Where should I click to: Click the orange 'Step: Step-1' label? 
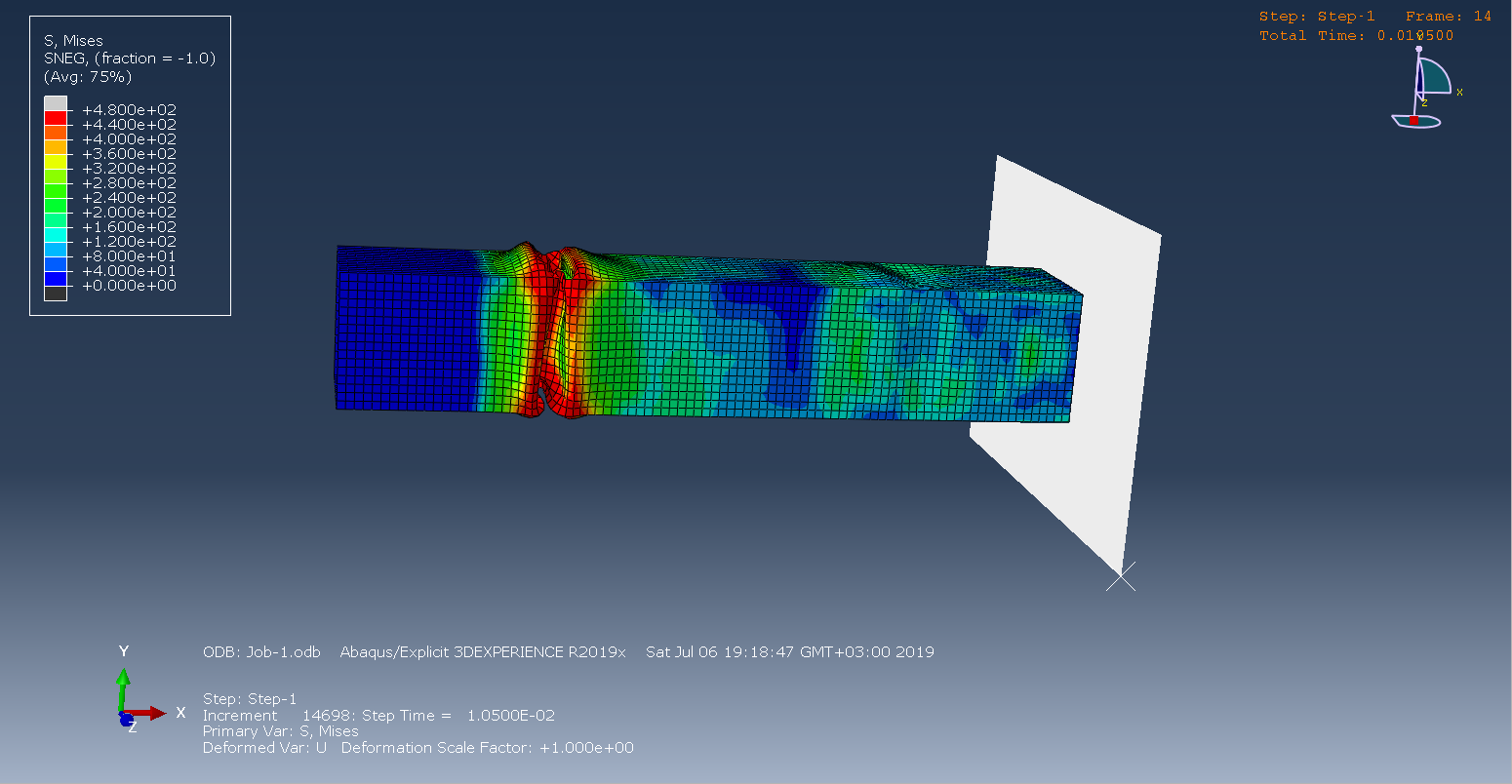pyautogui.click(x=1317, y=17)
